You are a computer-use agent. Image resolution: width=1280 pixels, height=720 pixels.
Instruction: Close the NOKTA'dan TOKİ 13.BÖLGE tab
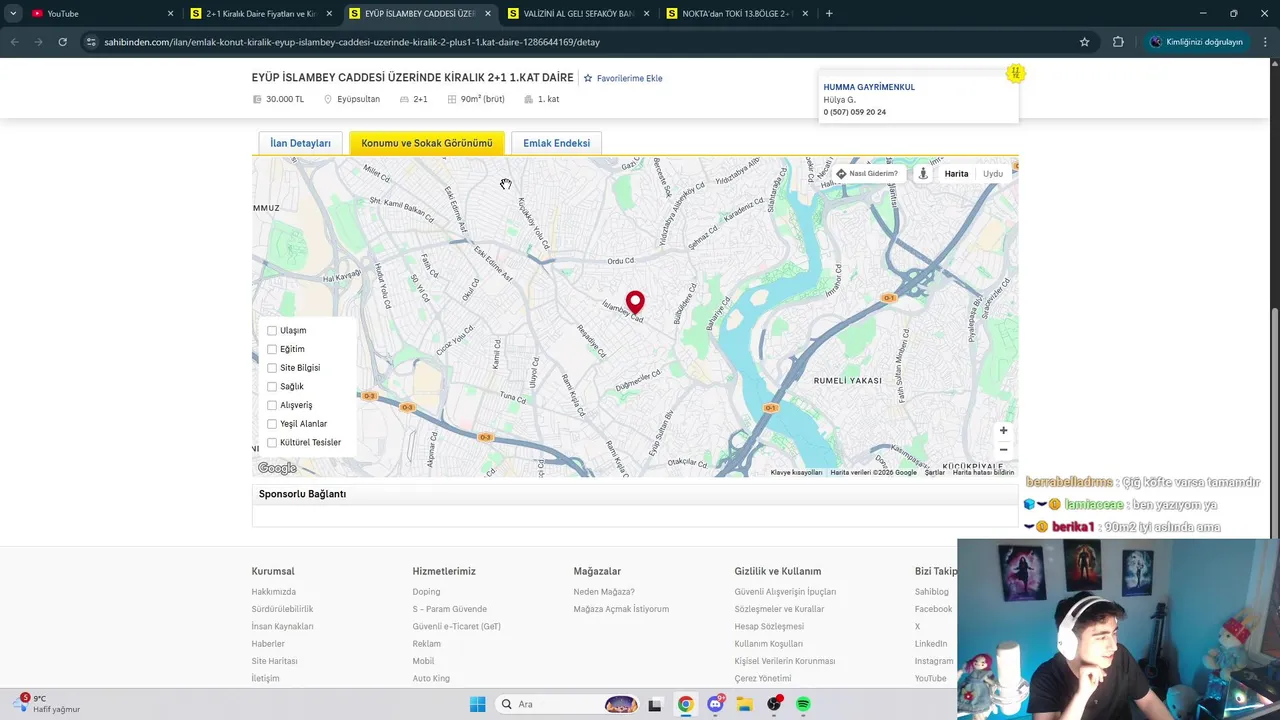click(x=804, y=14)
